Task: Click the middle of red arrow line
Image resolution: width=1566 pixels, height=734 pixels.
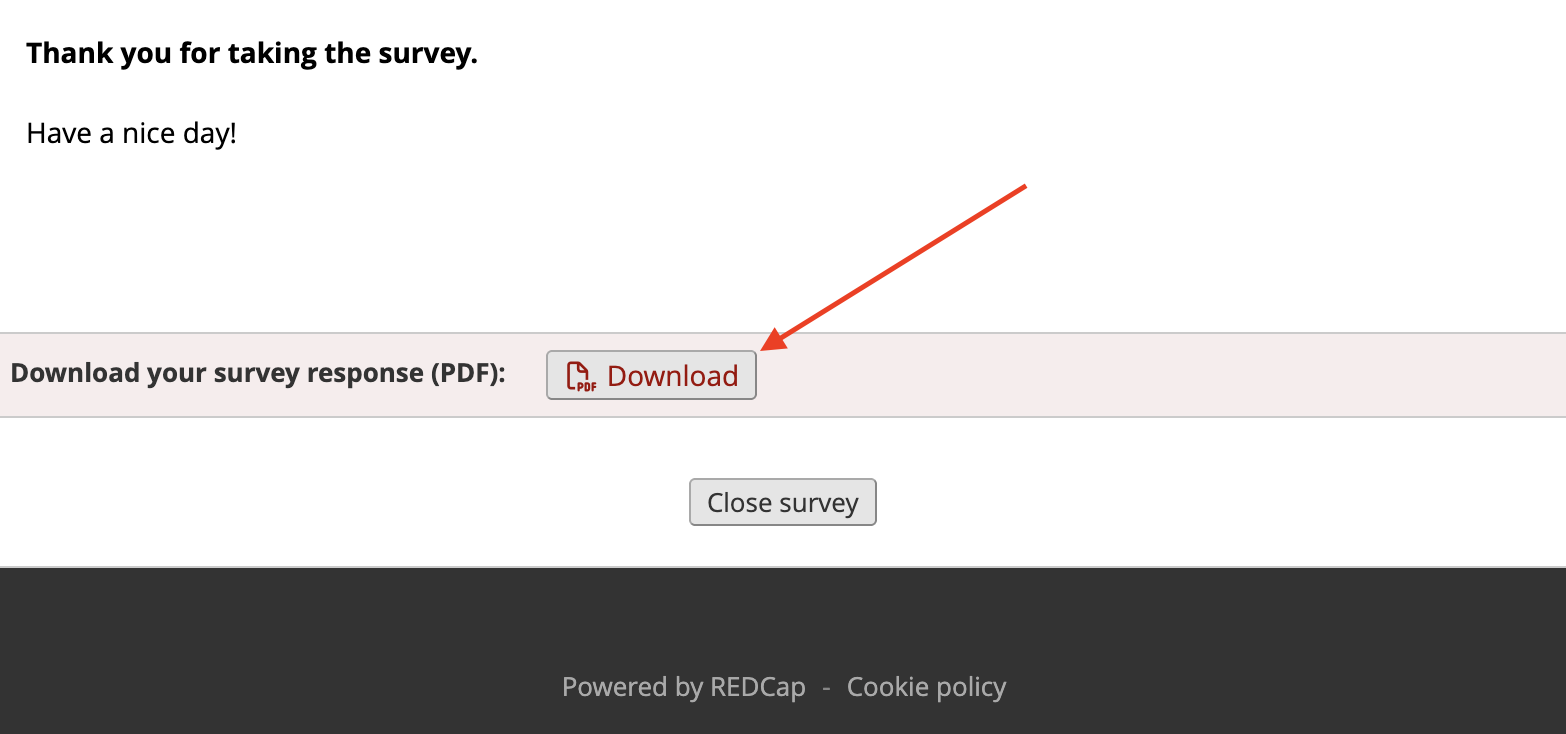Action: tap(897, 267)
